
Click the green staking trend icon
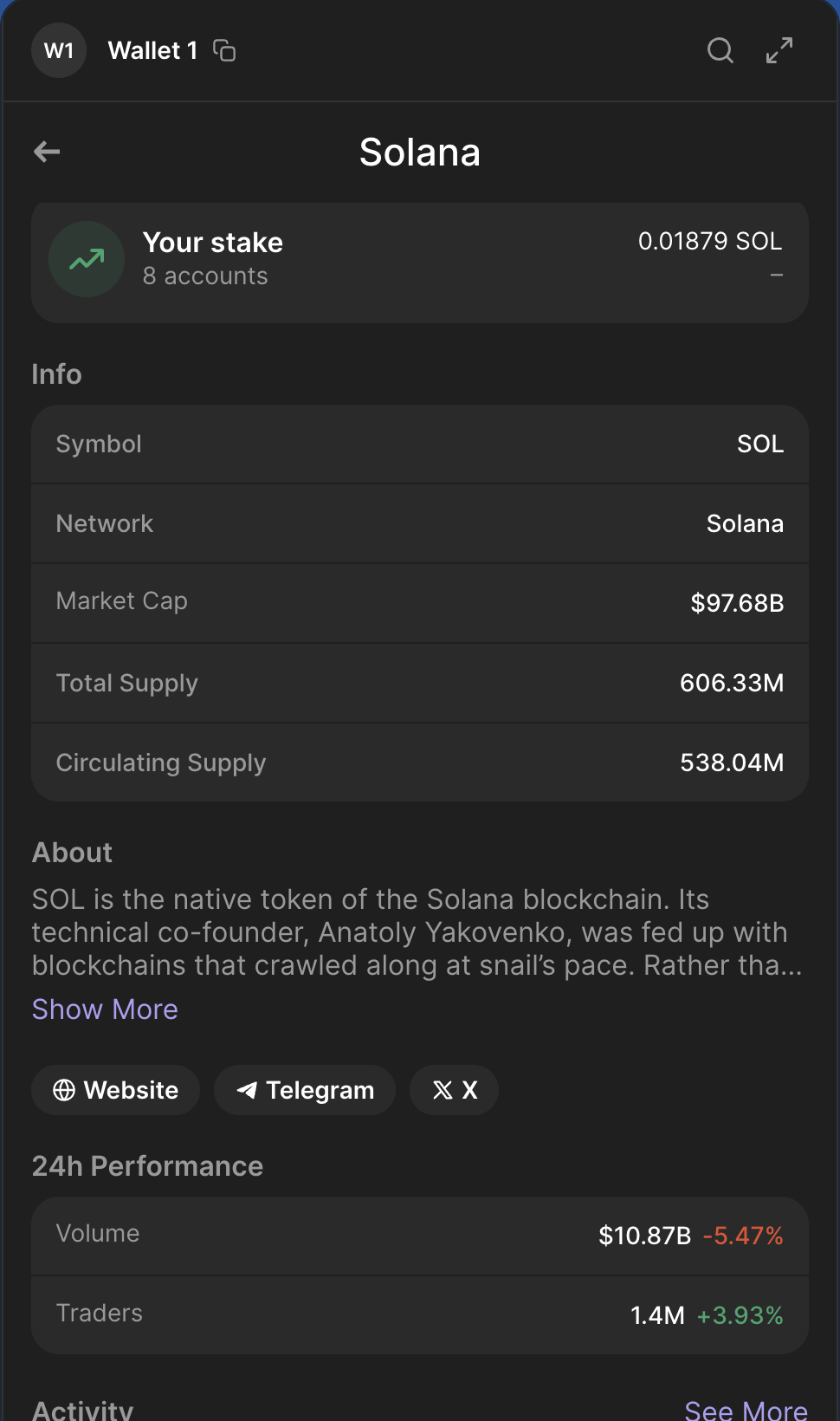(87, 259)
